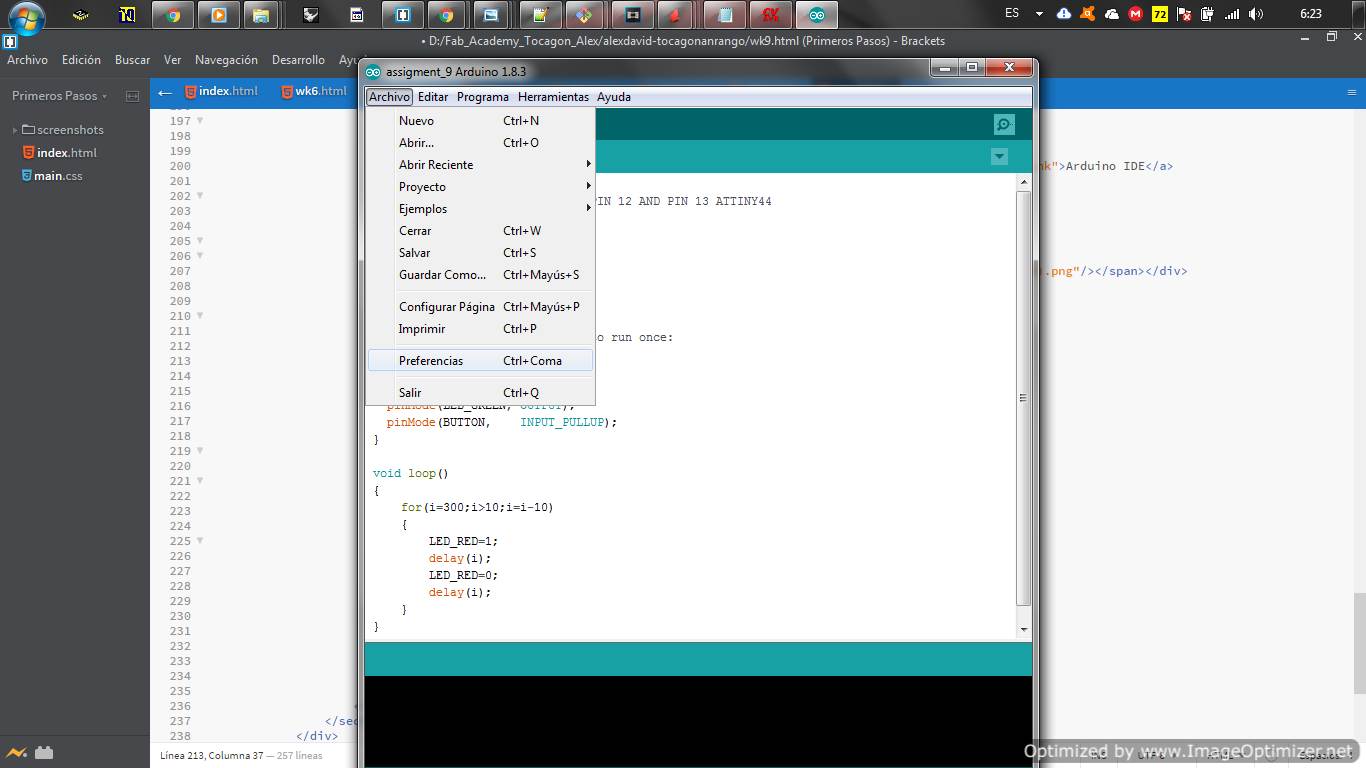Open the Brackets Desarrollo menu

(298, 60)
